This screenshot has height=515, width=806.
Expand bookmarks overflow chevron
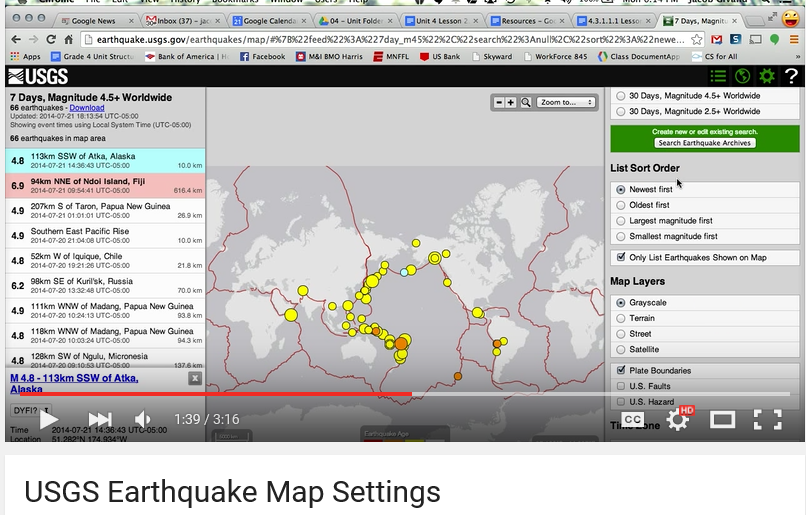(797, 57)
